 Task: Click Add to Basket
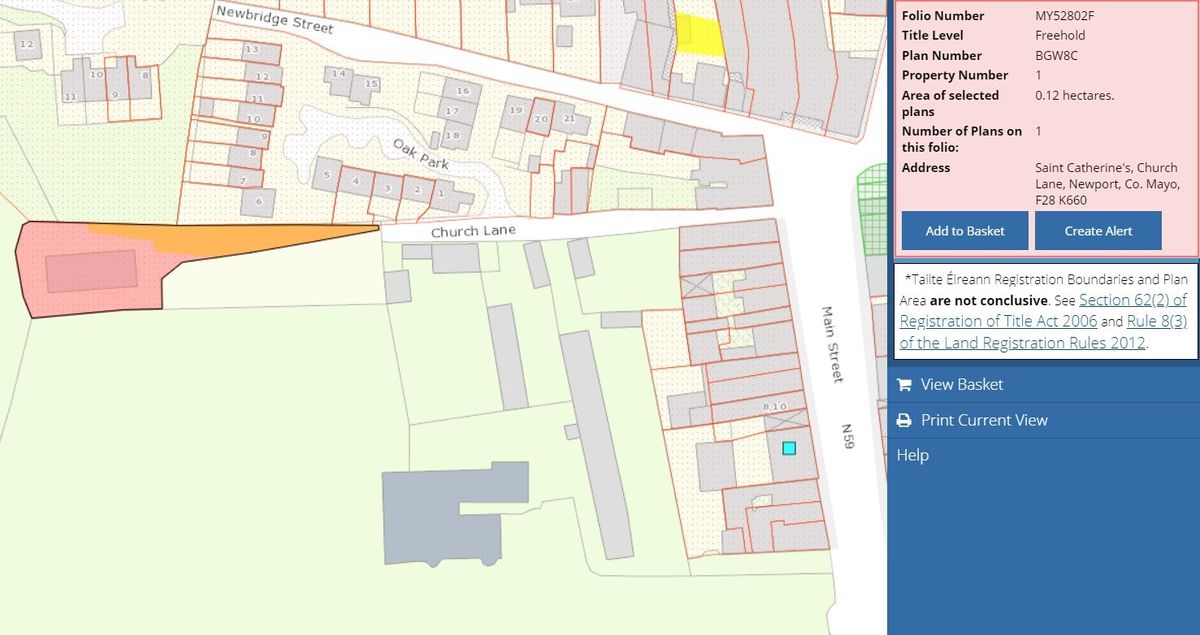pos(963,230)
